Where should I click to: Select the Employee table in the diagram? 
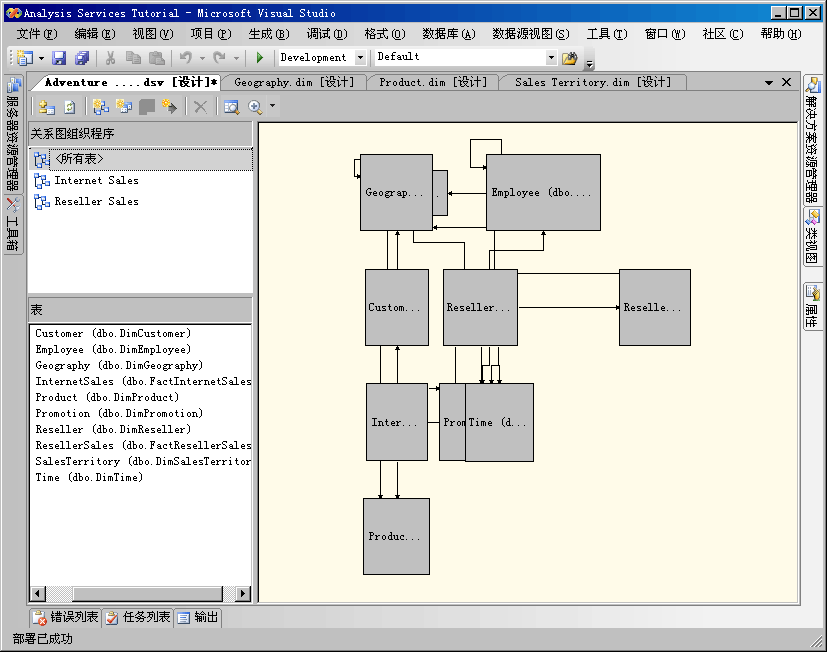pyautogui.click(x=543, y=193)
